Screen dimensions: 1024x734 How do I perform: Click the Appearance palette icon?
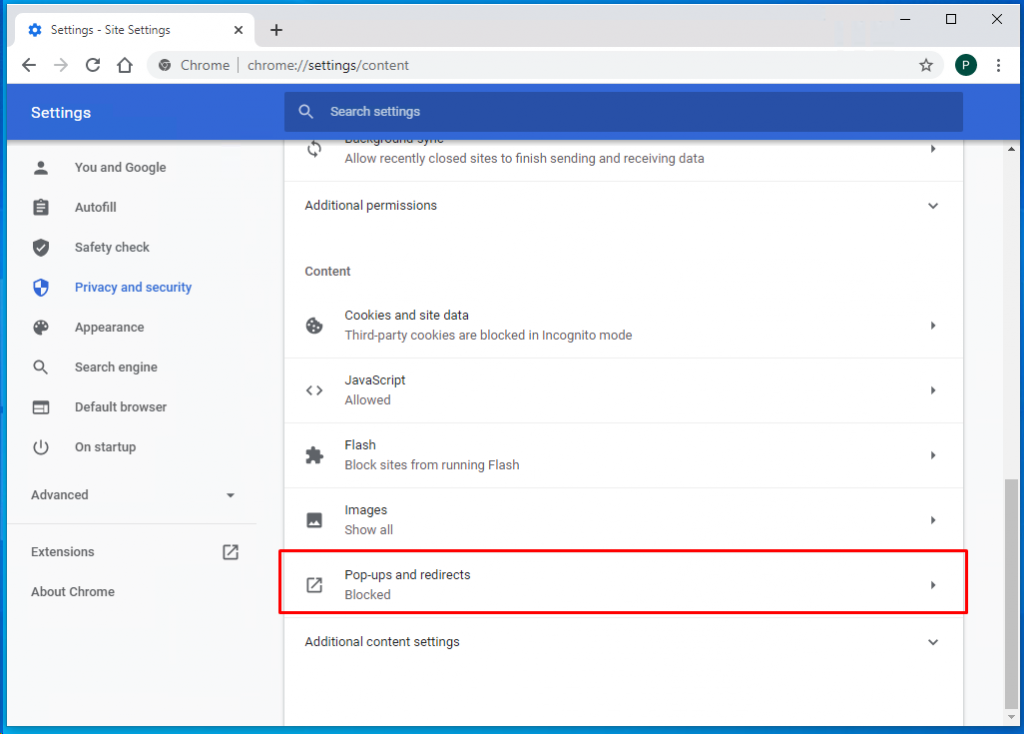click(x=40, y=327)
